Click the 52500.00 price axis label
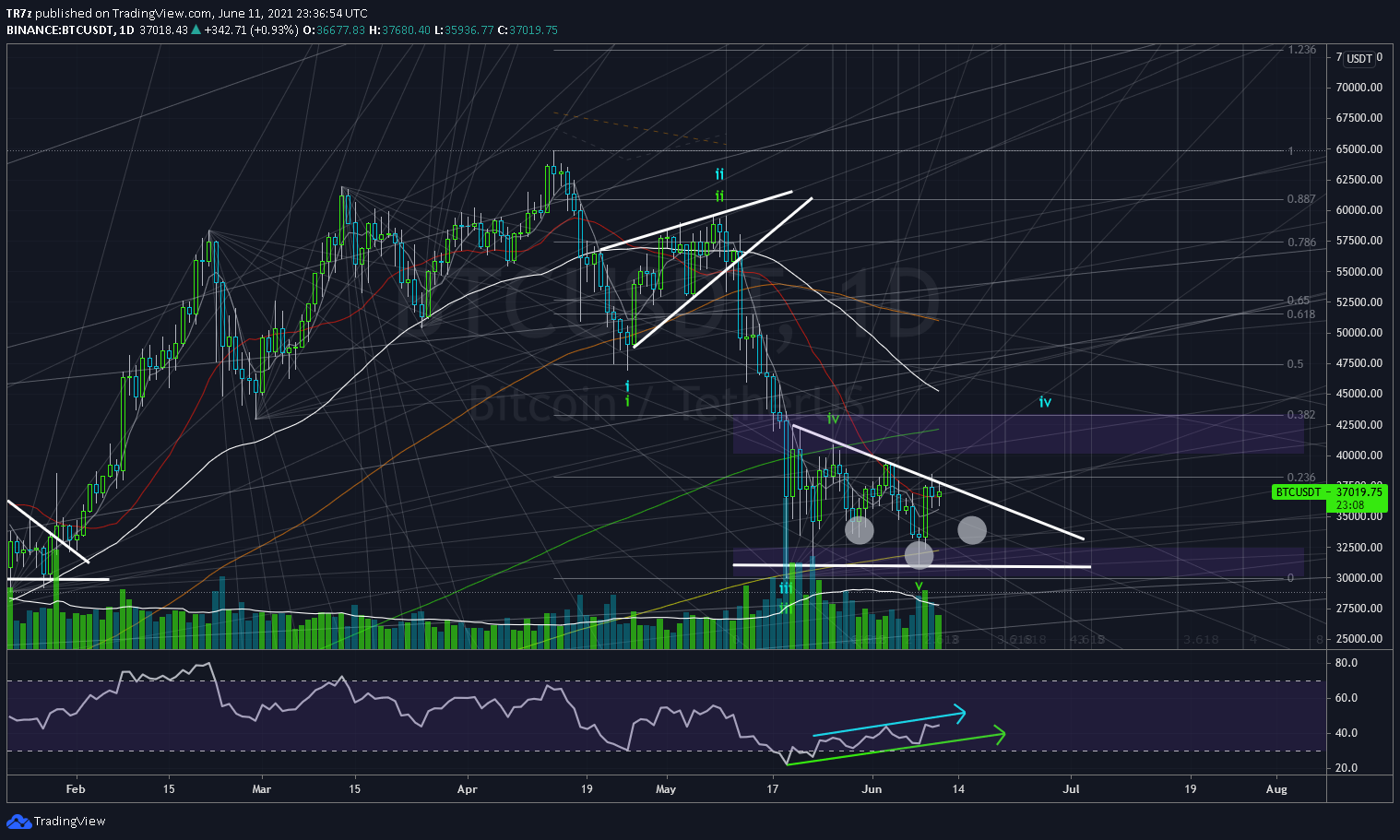Image resolution: width=1400 pixels, height=840 pixels. point(1358,302)
